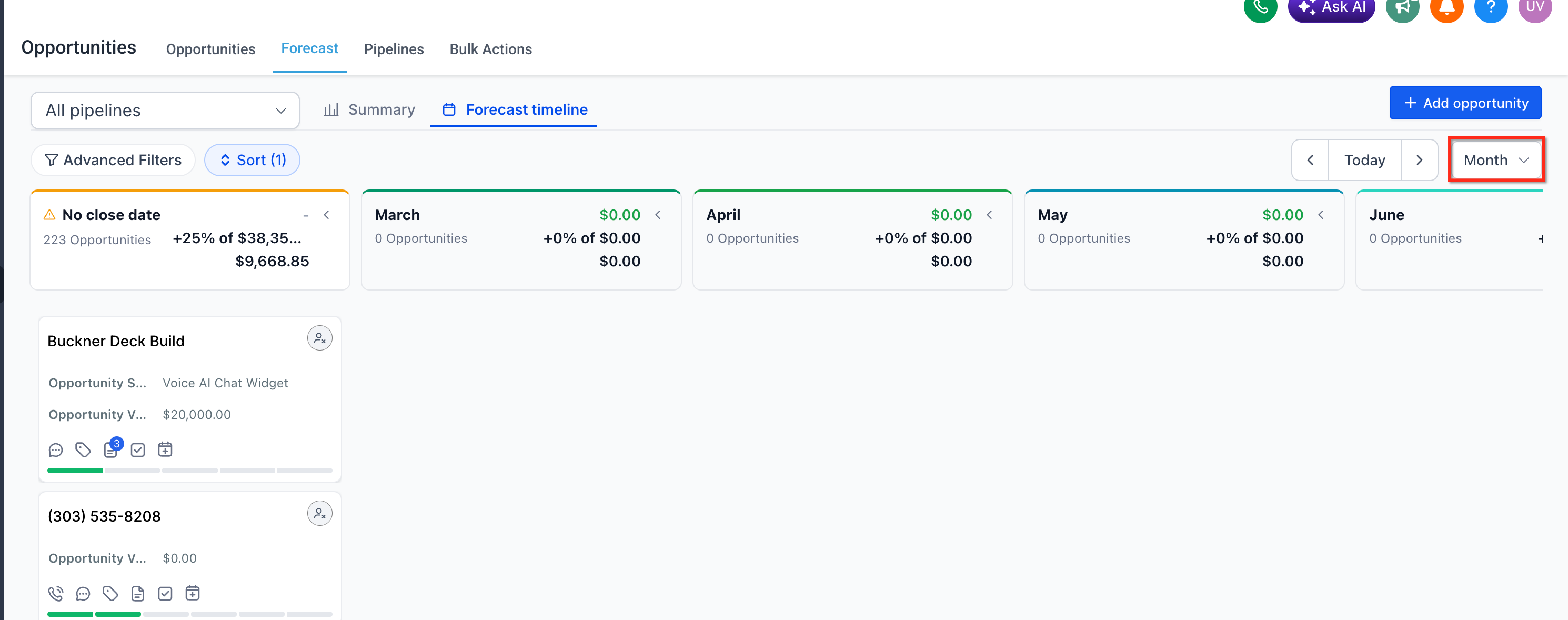Collapse the No close date column

[327, 215]
